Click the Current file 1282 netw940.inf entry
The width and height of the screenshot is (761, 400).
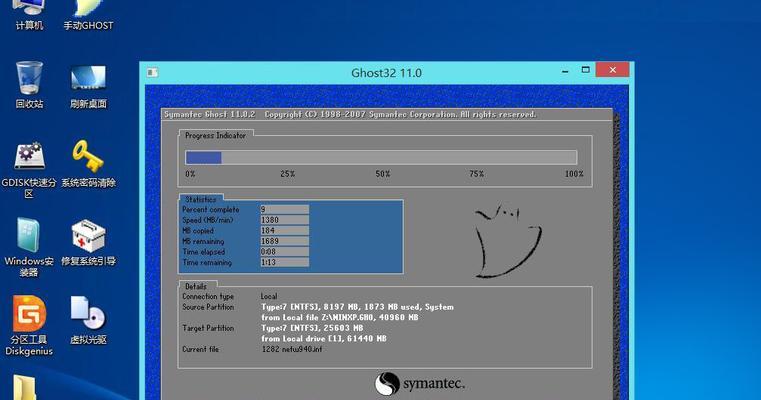[x=292, y=350]
